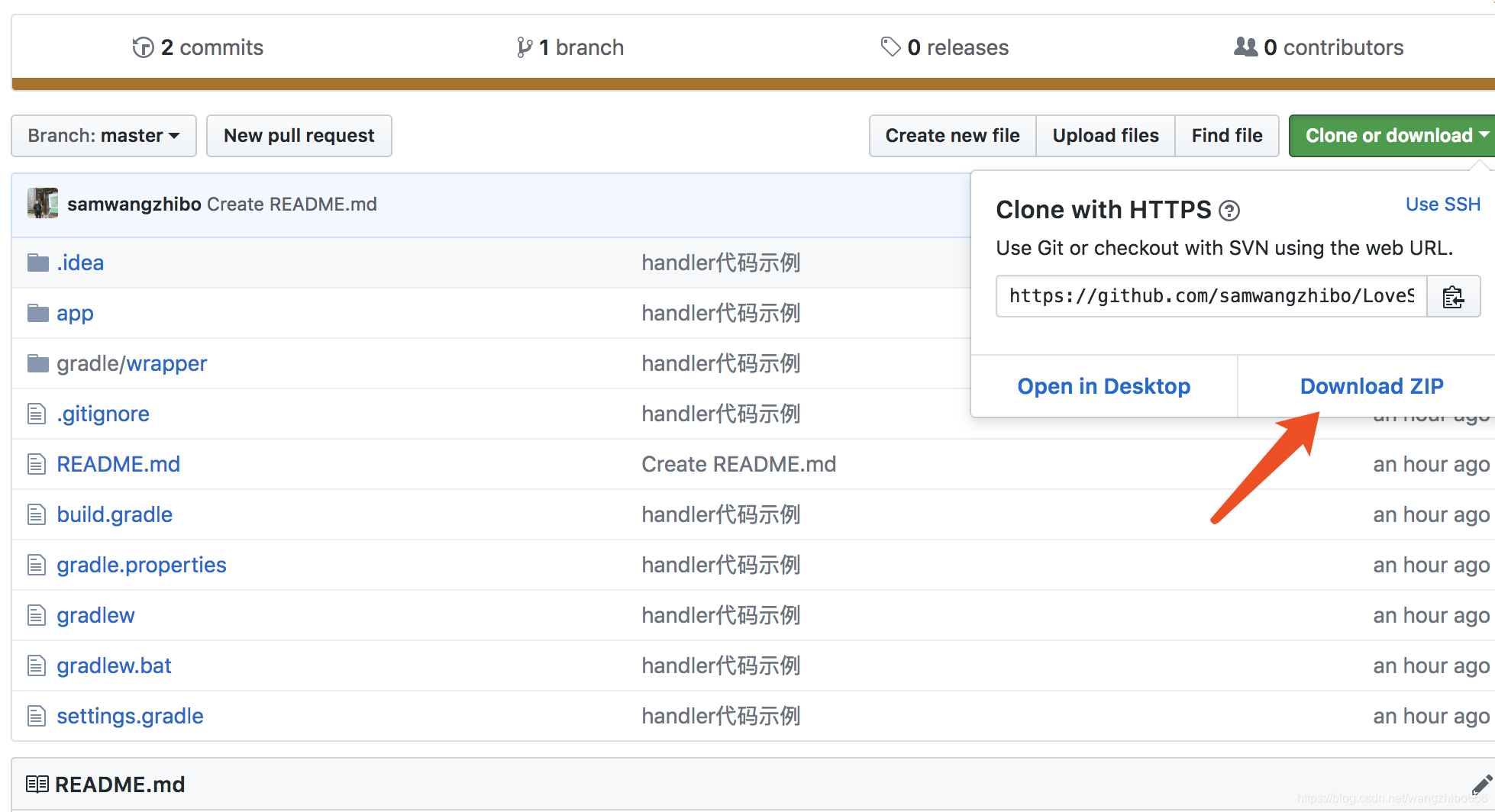
Task: Select the HTTPS clone URL field
Action: tap(1212, 296)
